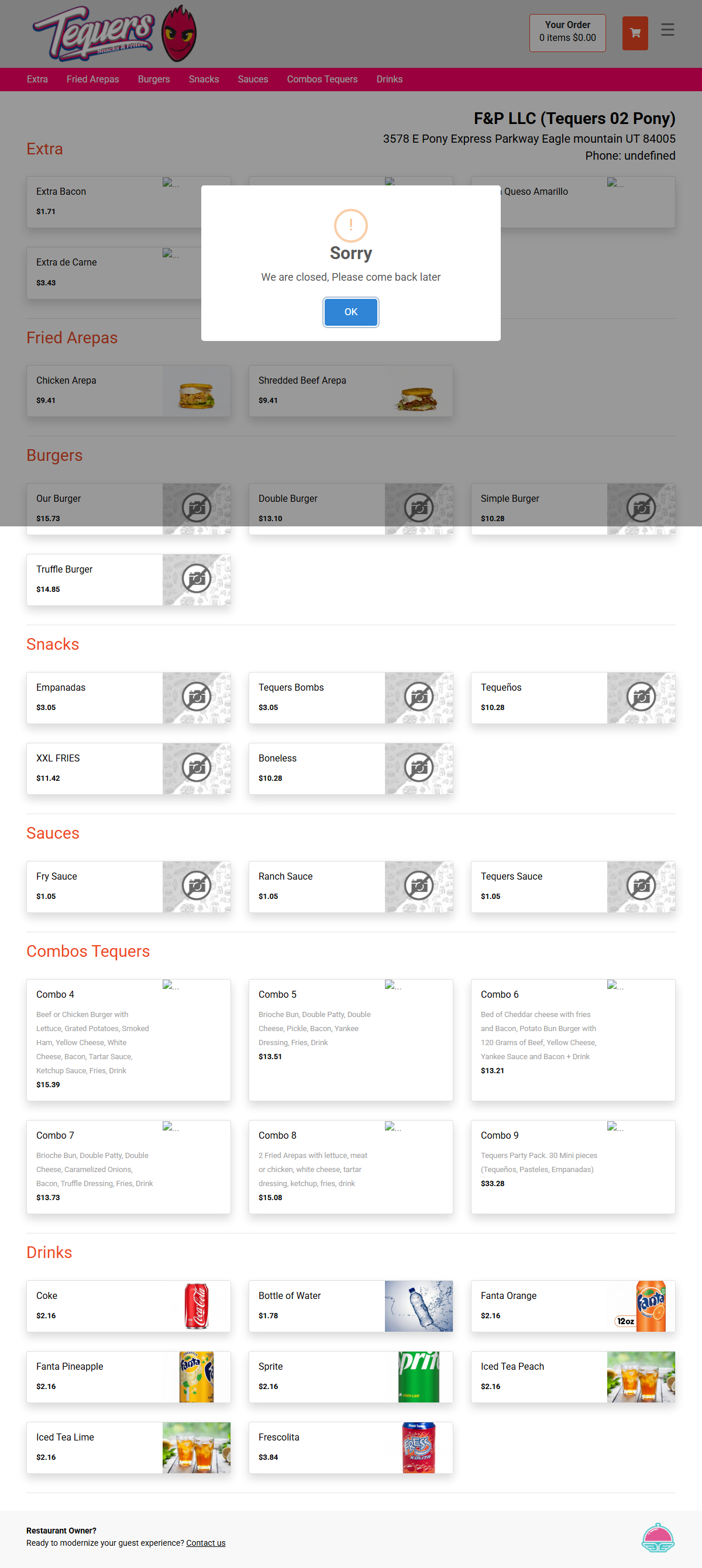Click the Frescolita $3.84 price
The width and height of the screenshot is (702, 1568).
(x=268, y=1457)
